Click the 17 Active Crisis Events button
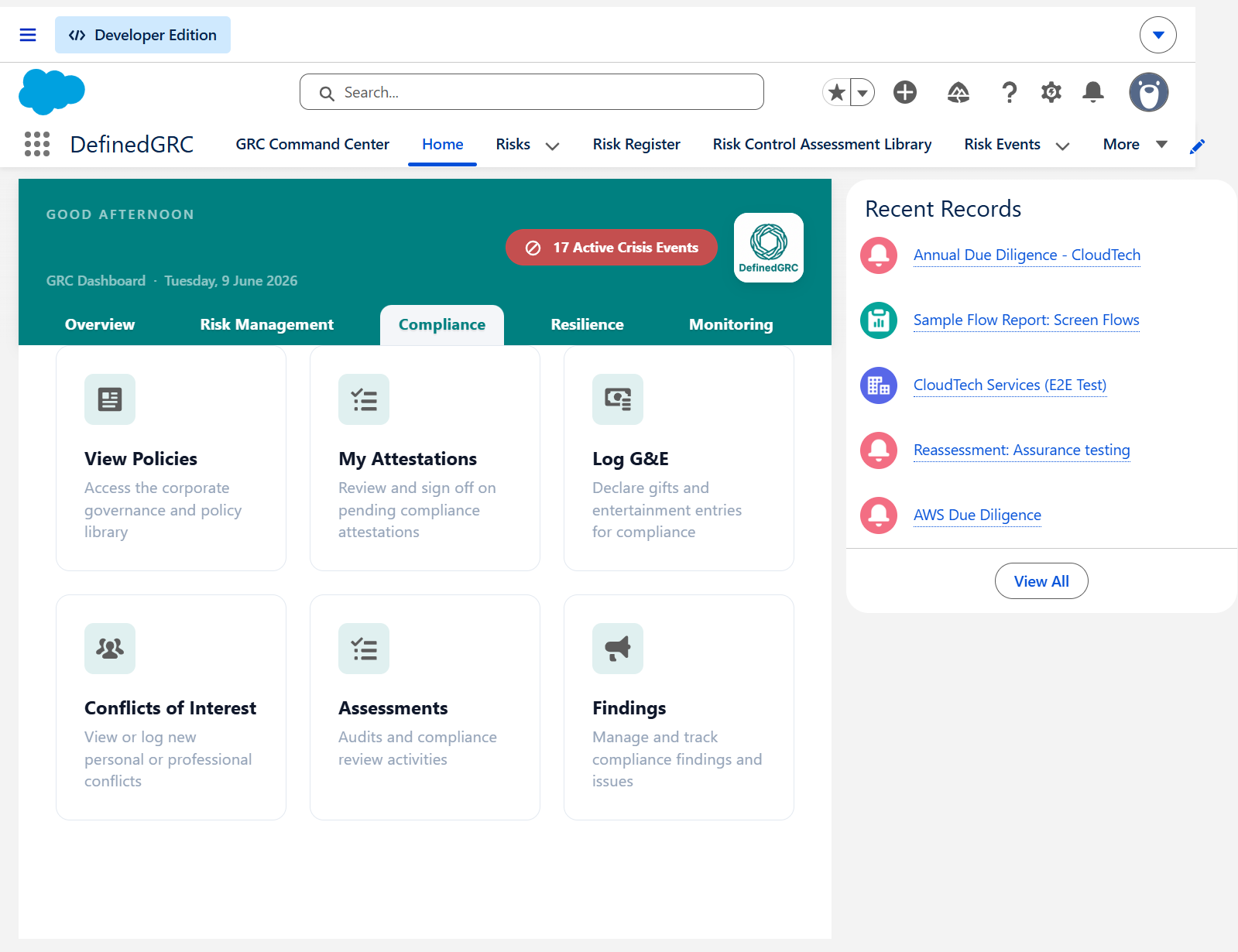This screenshot has height=952, width=1238. 612,248
